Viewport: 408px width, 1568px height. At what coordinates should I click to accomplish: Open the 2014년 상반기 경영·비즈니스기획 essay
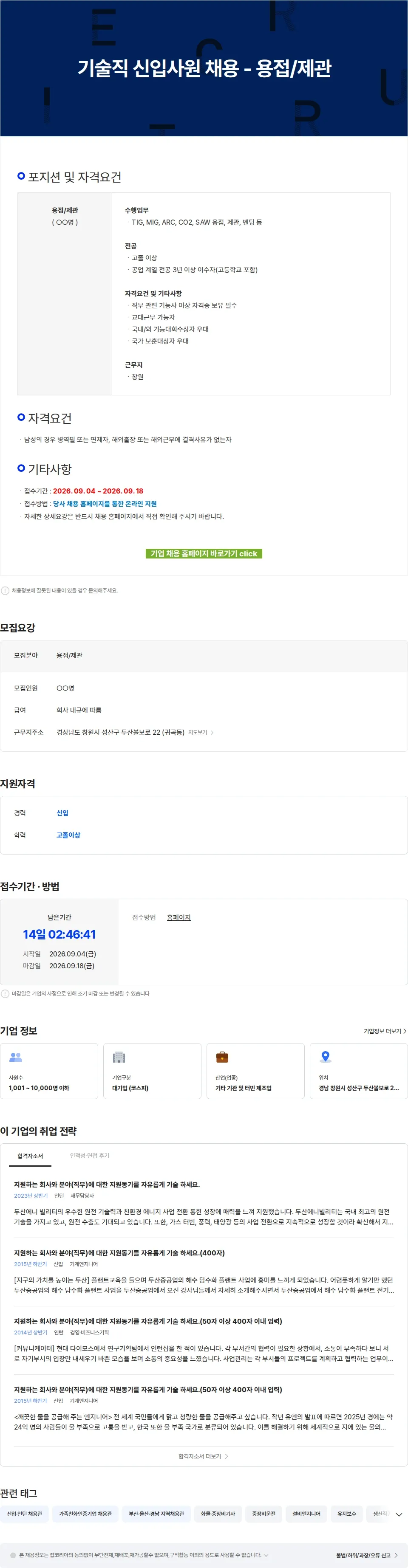coord(204,1341)
